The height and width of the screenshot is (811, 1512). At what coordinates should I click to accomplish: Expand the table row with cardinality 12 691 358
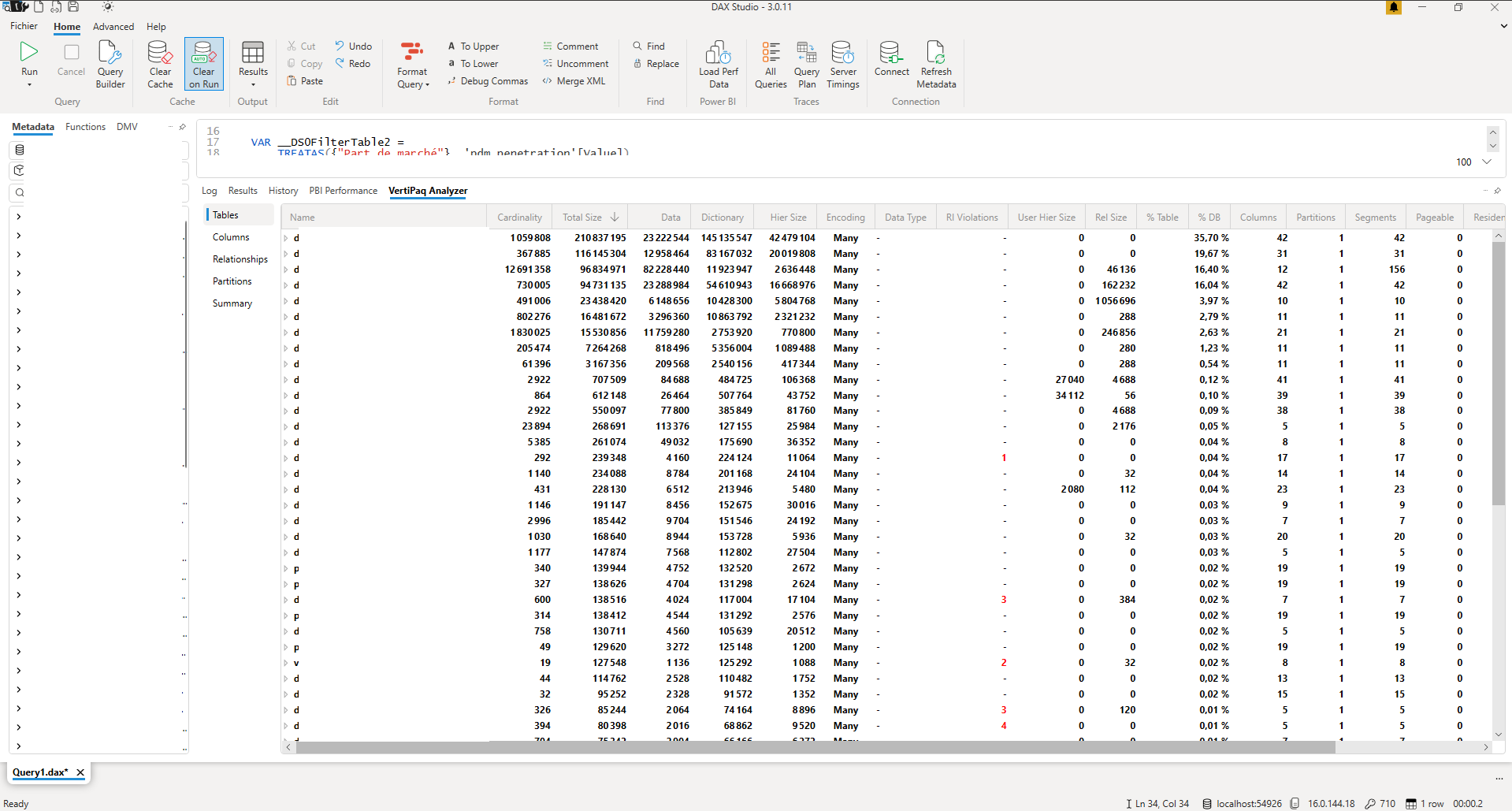coord(286,270)
